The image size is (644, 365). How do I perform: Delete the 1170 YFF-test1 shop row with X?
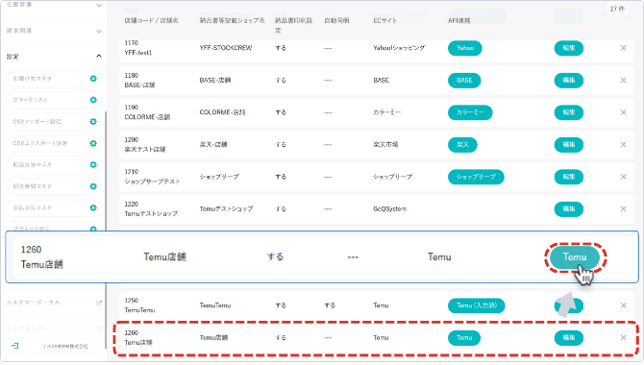pos(623,48)
